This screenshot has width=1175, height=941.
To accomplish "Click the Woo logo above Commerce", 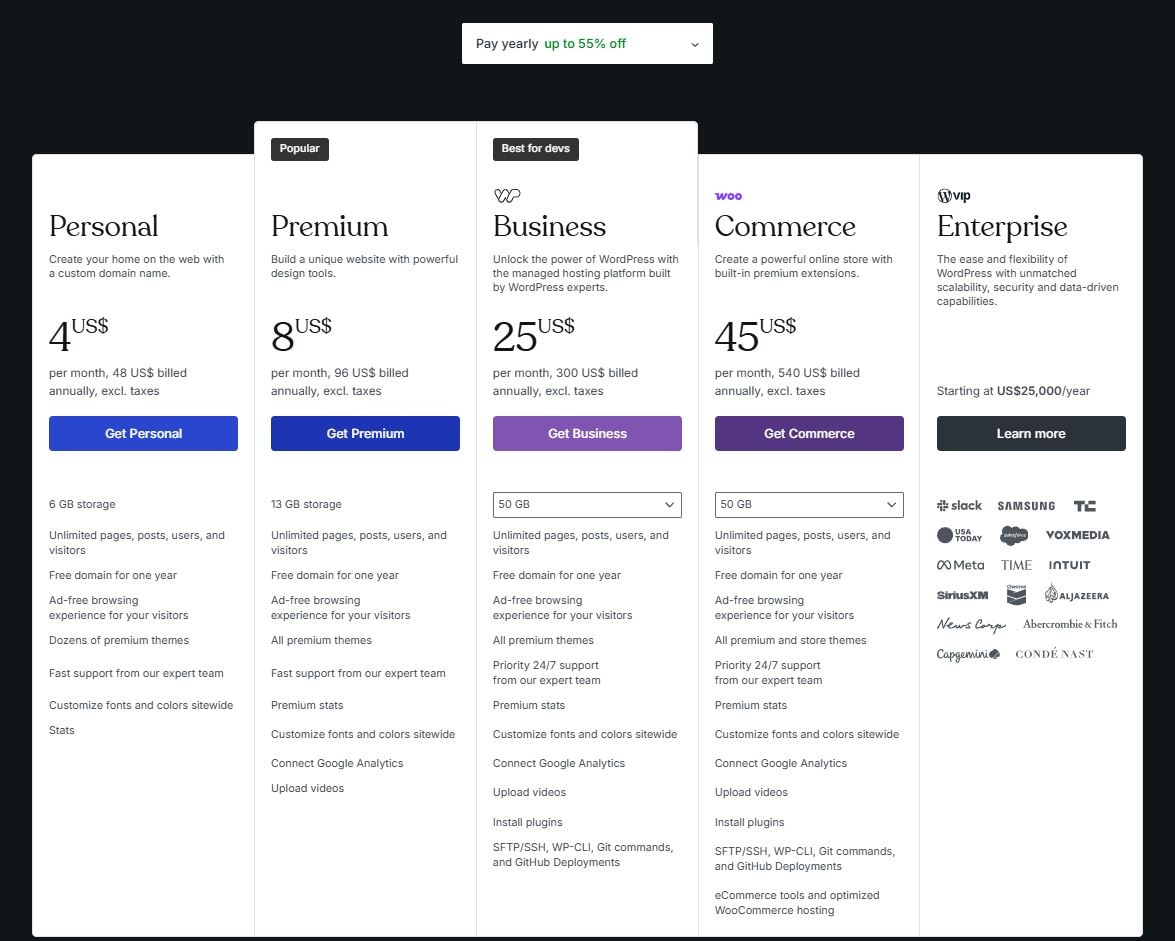I will pyautogui.click(x=728, y=196).
